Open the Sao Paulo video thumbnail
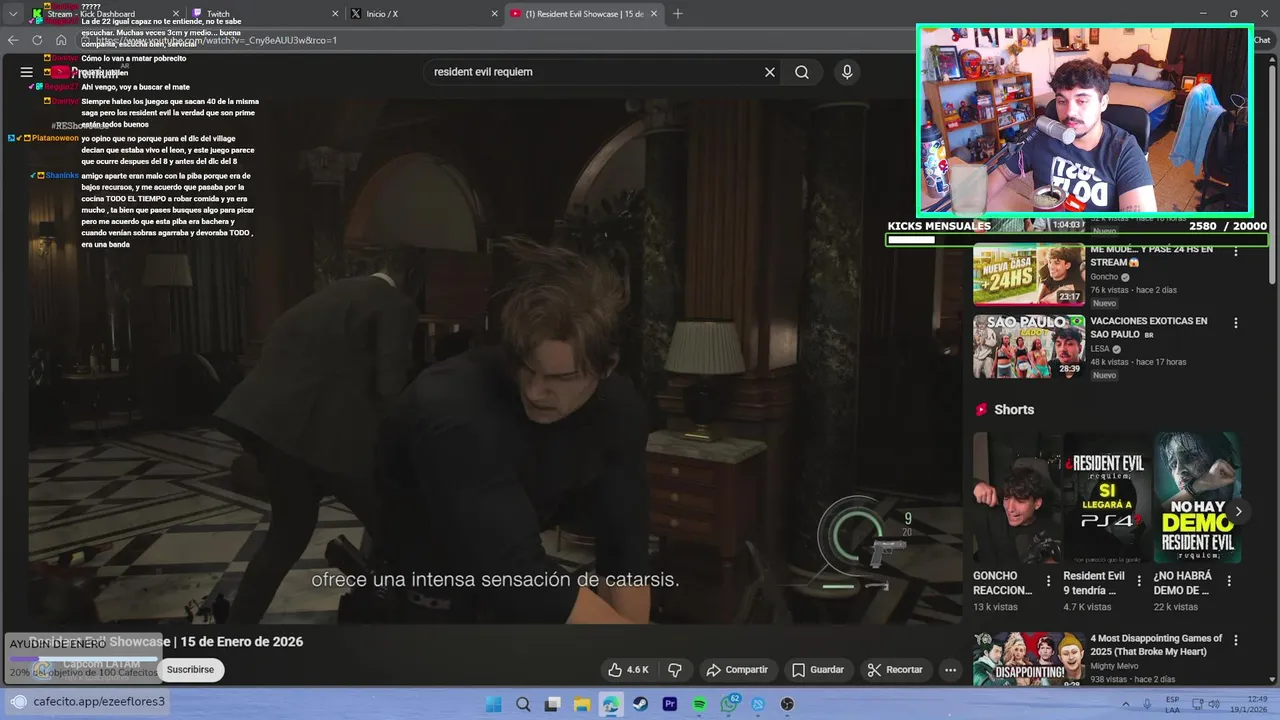 coord(1029,346)
